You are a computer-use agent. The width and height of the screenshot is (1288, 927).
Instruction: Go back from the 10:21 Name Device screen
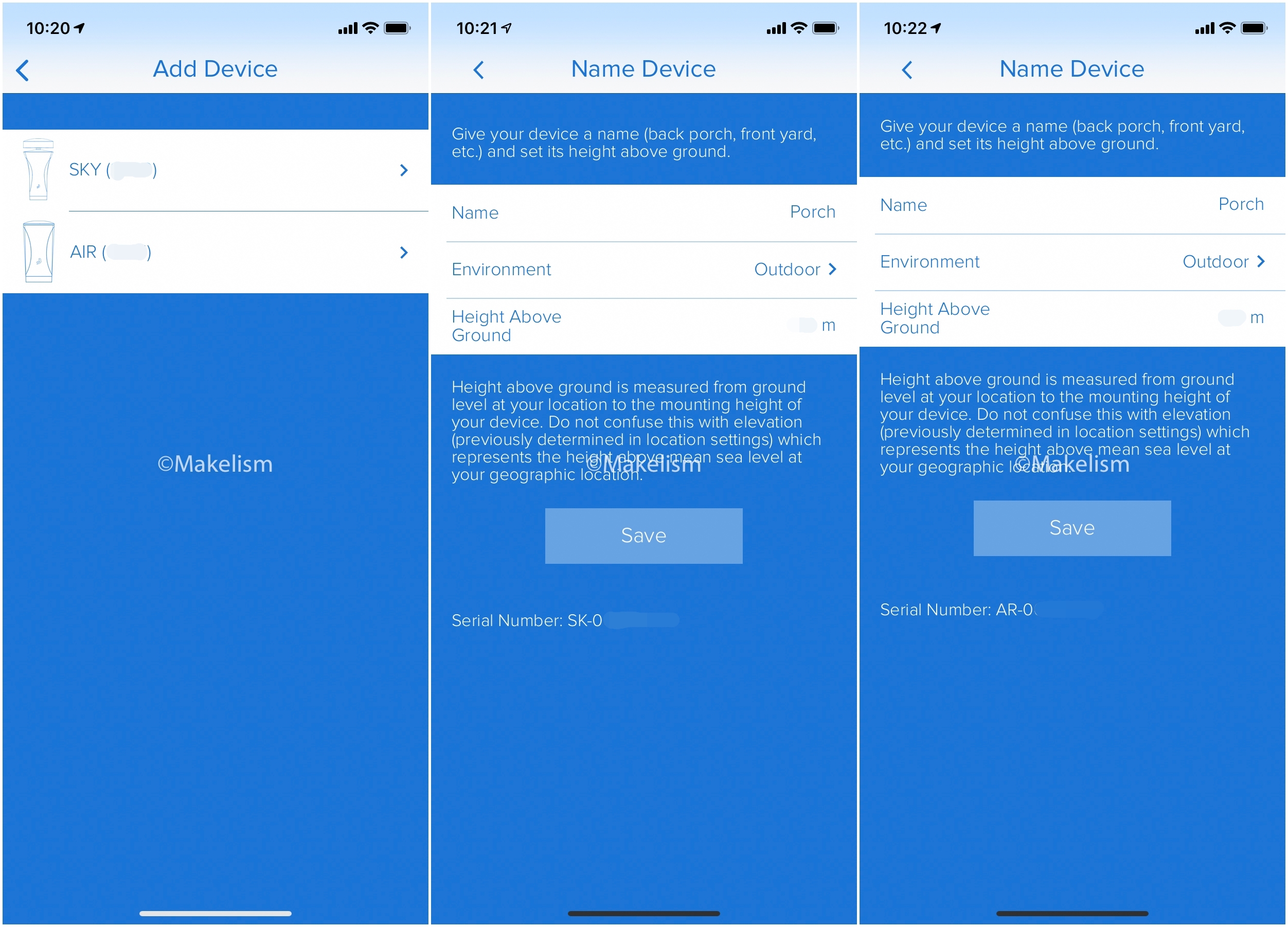[479, 70]
